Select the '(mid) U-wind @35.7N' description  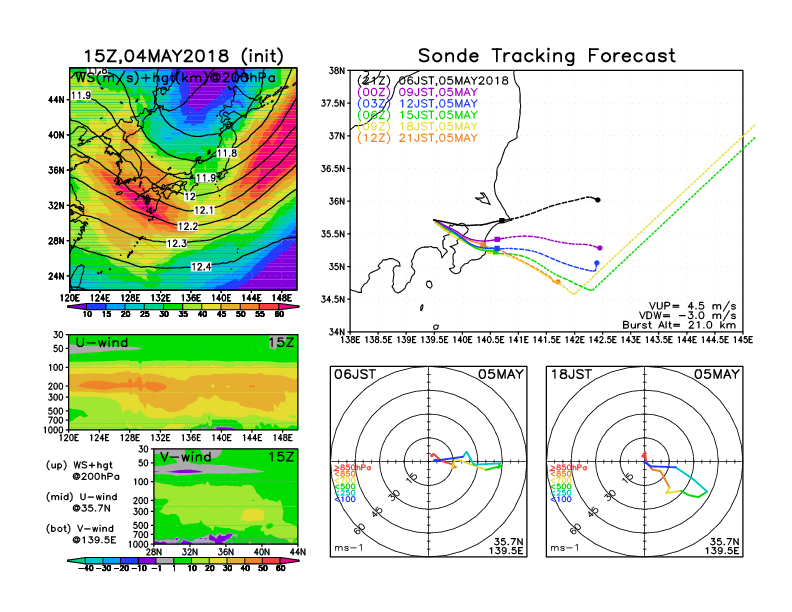point(81,502)
